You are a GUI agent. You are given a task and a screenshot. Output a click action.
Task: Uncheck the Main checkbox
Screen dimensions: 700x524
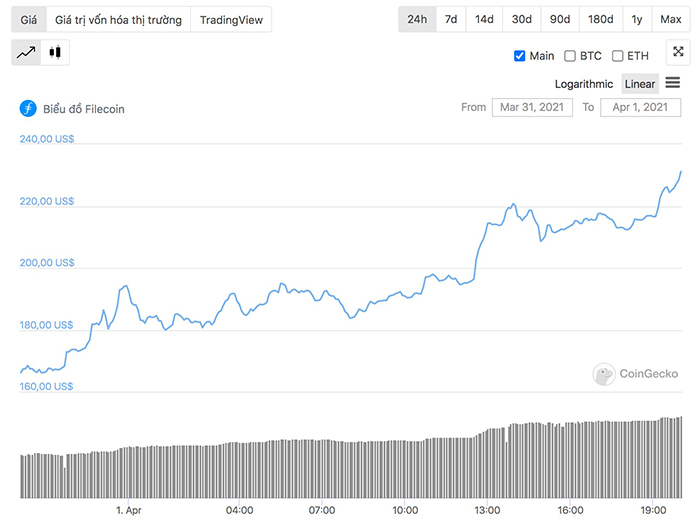point(519,56)
